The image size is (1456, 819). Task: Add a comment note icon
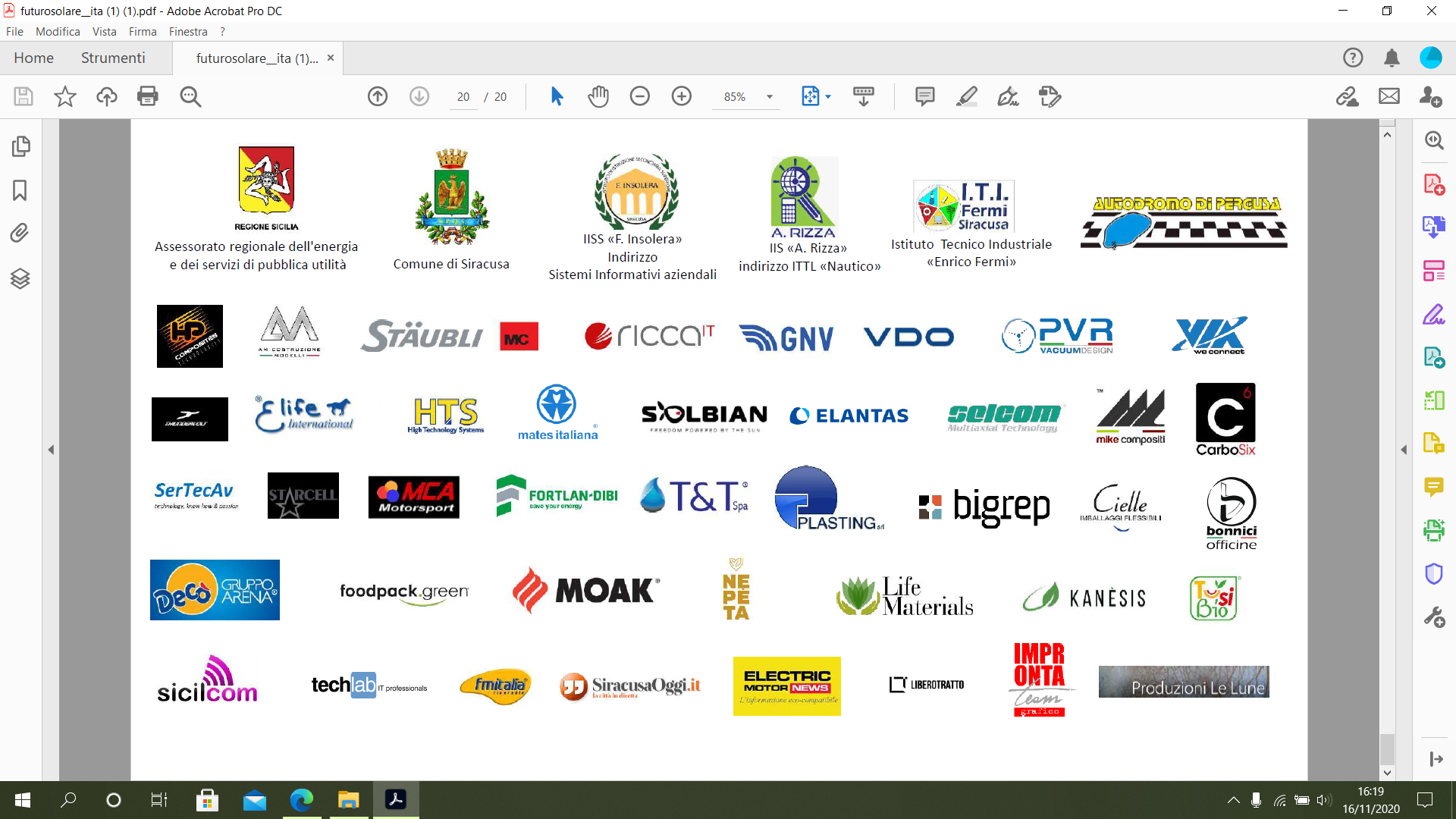[x=924, y=96]
